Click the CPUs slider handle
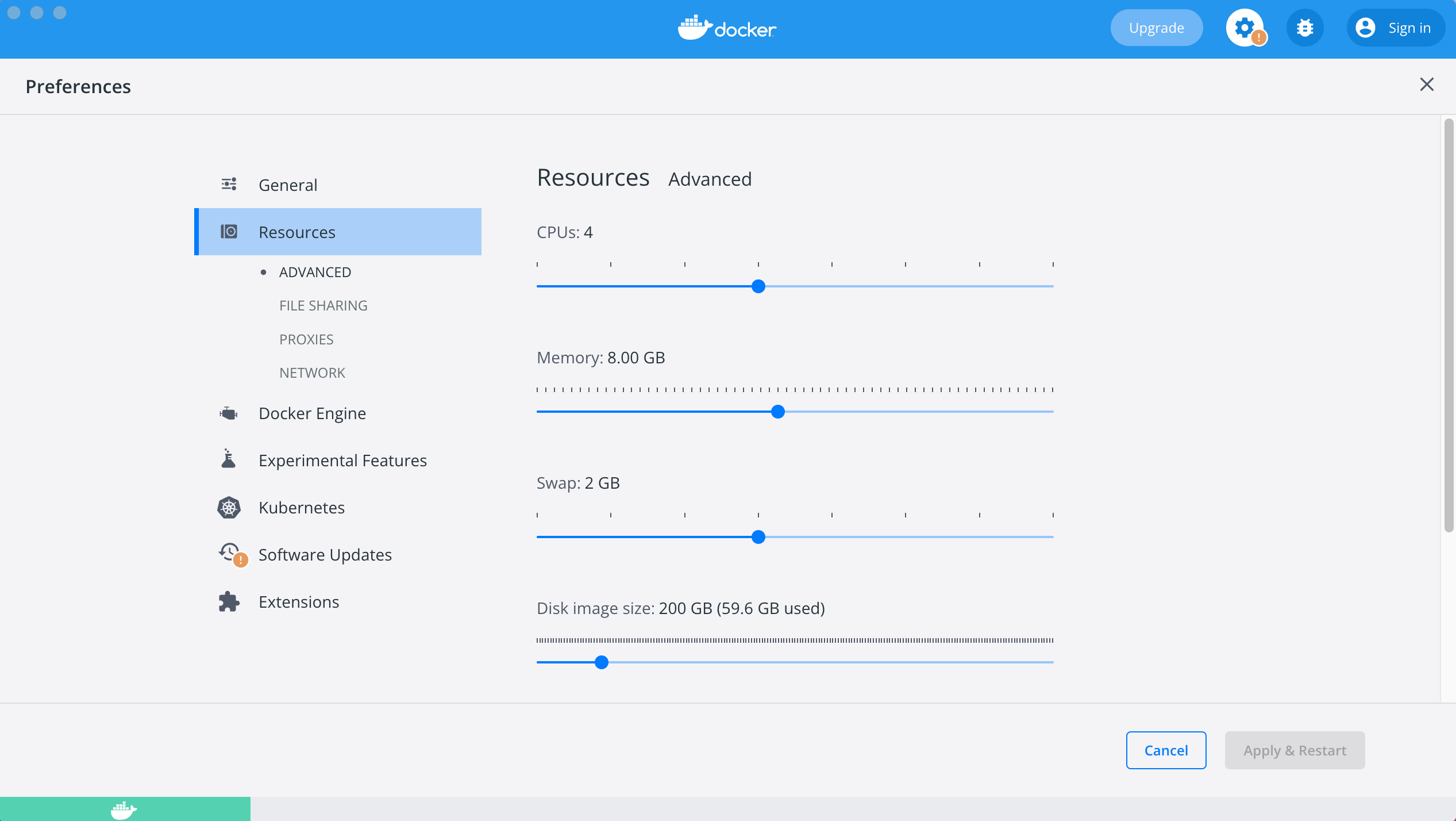 point(758,286)
